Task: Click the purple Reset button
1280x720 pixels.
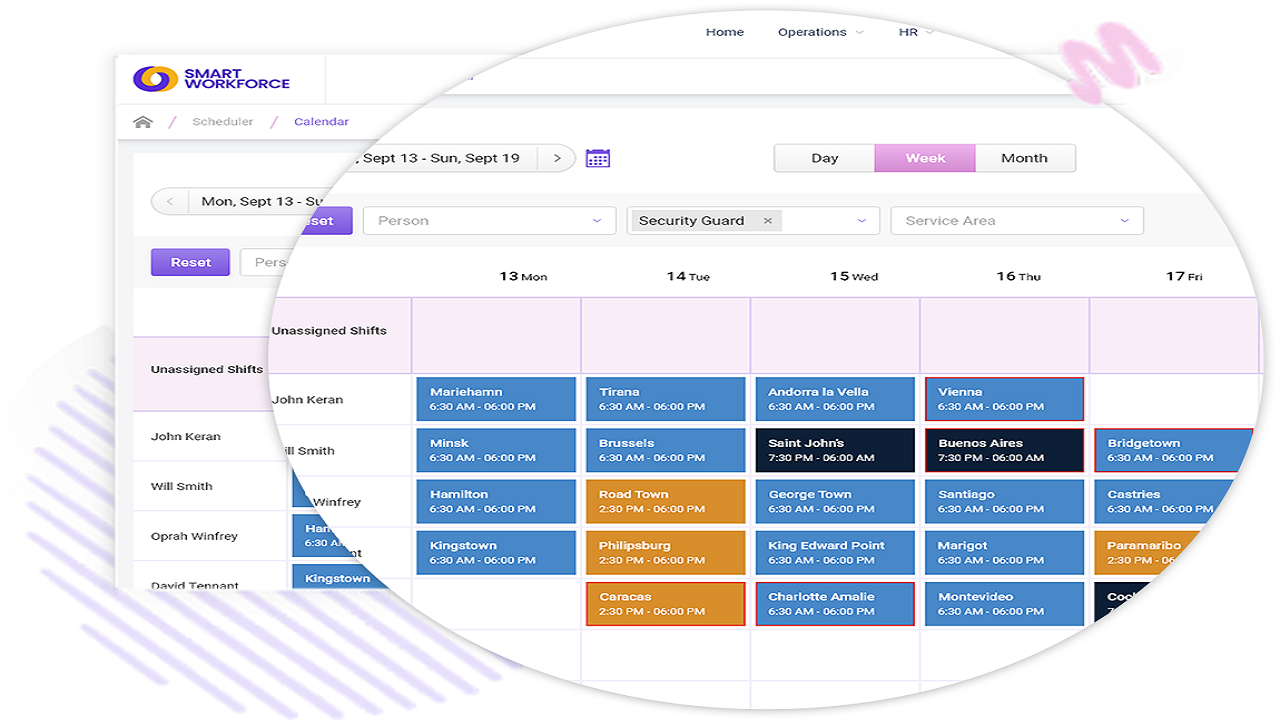Action: (190, 262)
